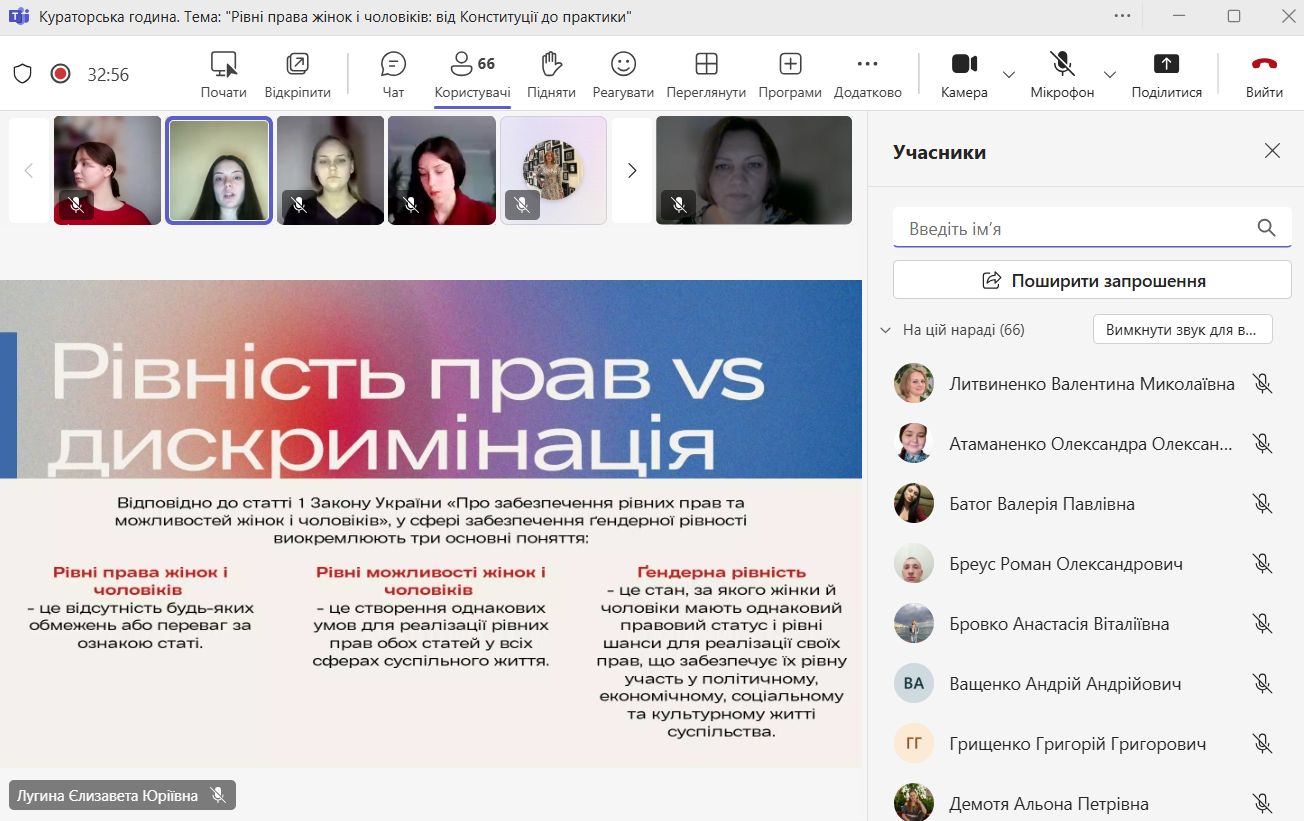
Task: Show next video thumbnails with right arrow
Action: click(x=631, y=171)
